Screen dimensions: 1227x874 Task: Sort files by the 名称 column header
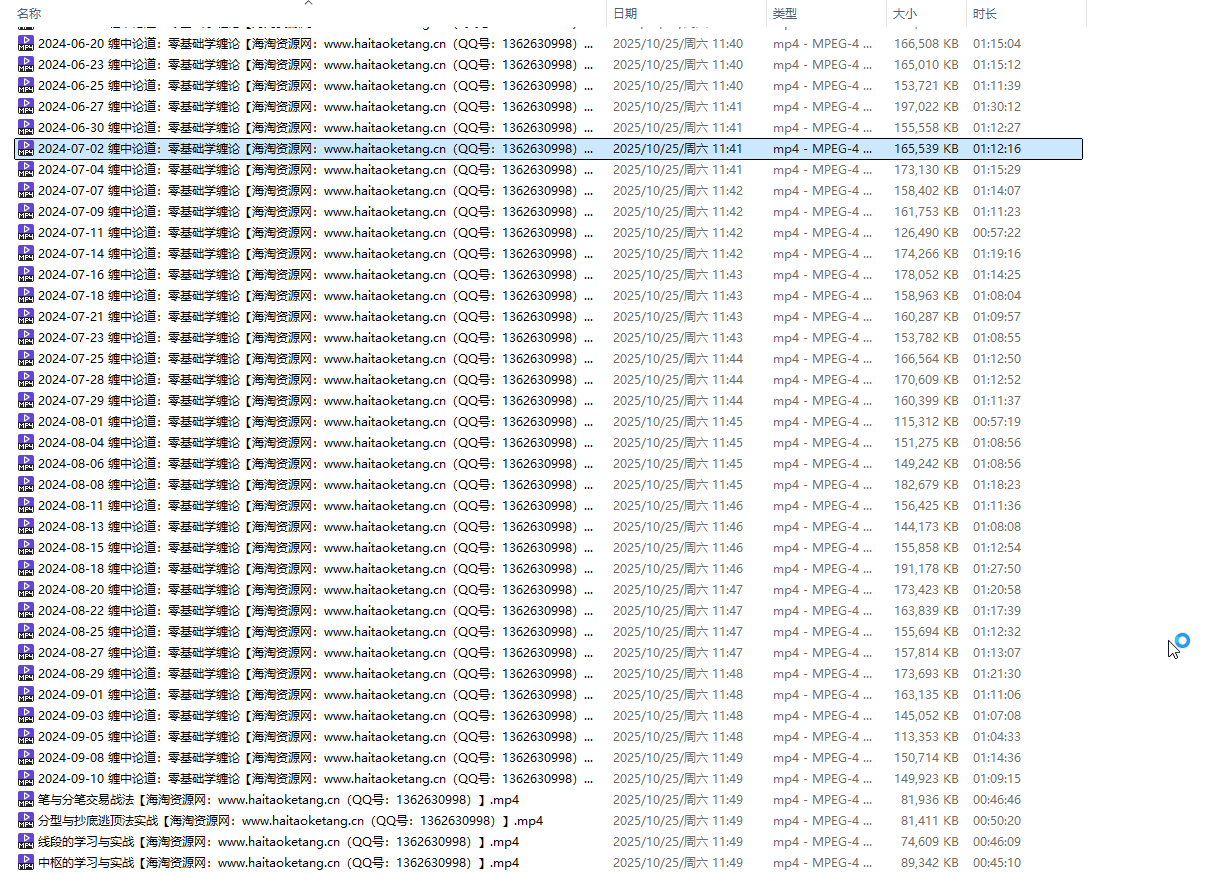coord(30,14)
